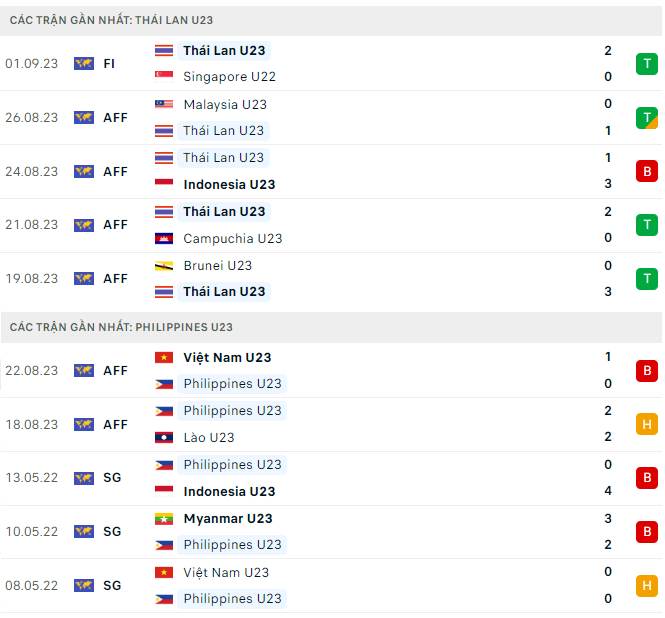Open Campuchia U23 team page

point(232,238)
